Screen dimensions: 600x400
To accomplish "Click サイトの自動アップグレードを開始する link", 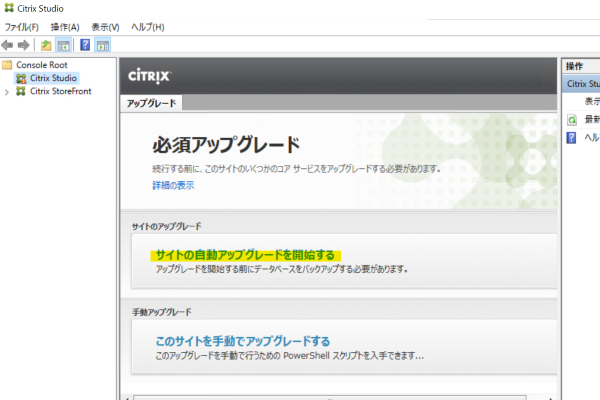I will [x=245, y=255].
